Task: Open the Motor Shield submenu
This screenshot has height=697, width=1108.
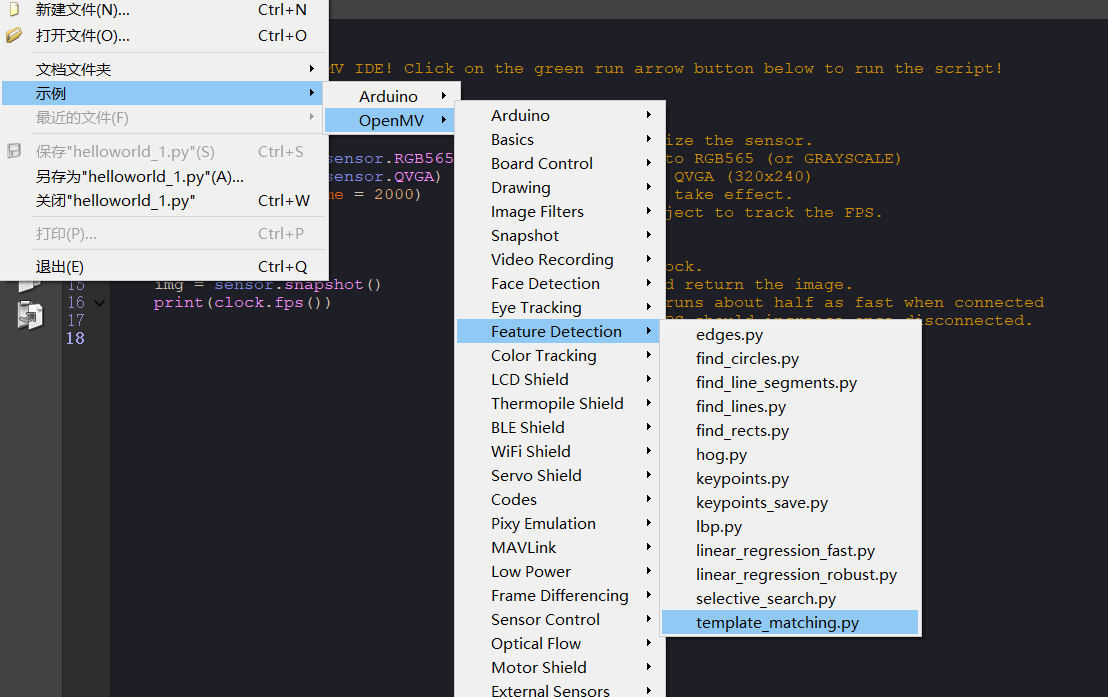Action: pyautogui.click(x=558, y=668)
